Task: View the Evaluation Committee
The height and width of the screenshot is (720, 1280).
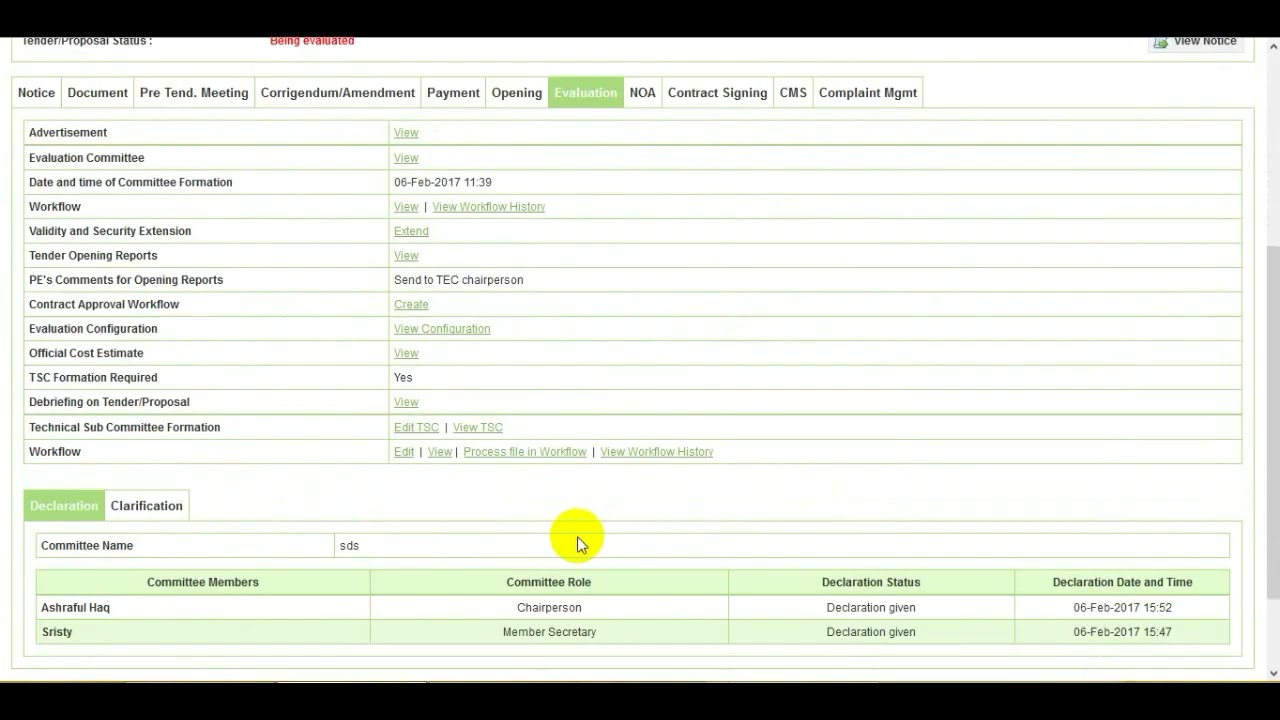Action: [x=406, y=158]
